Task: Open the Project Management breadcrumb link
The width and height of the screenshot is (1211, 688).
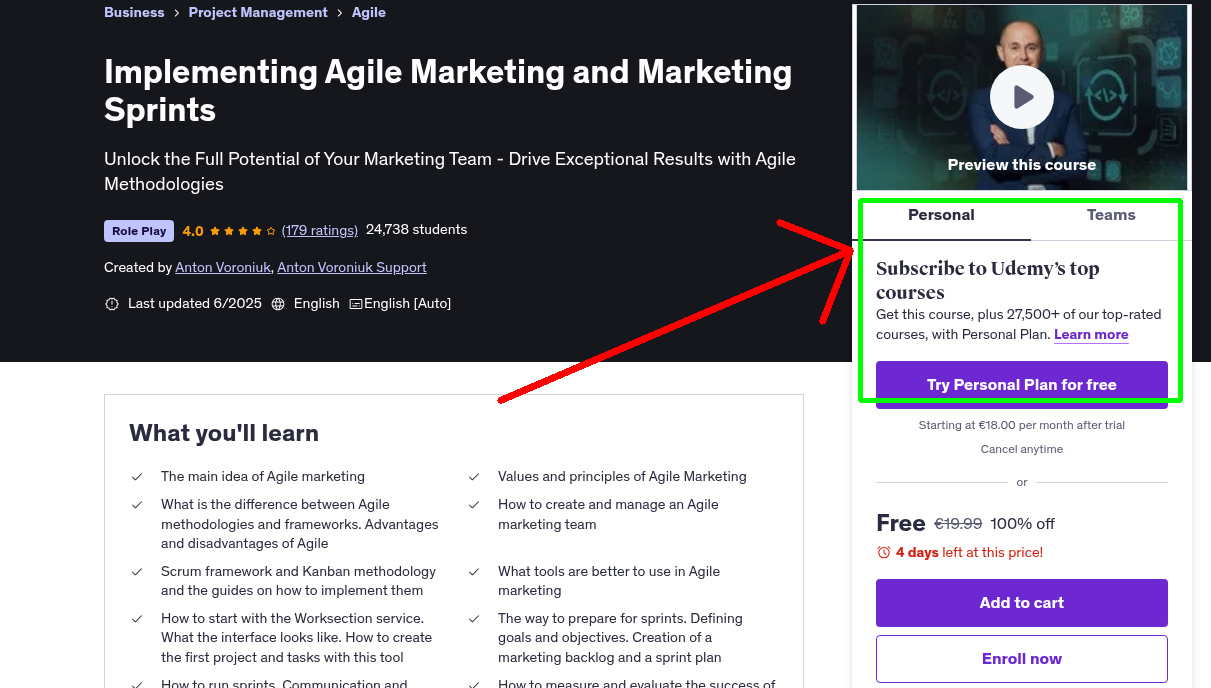Action: 258,12
